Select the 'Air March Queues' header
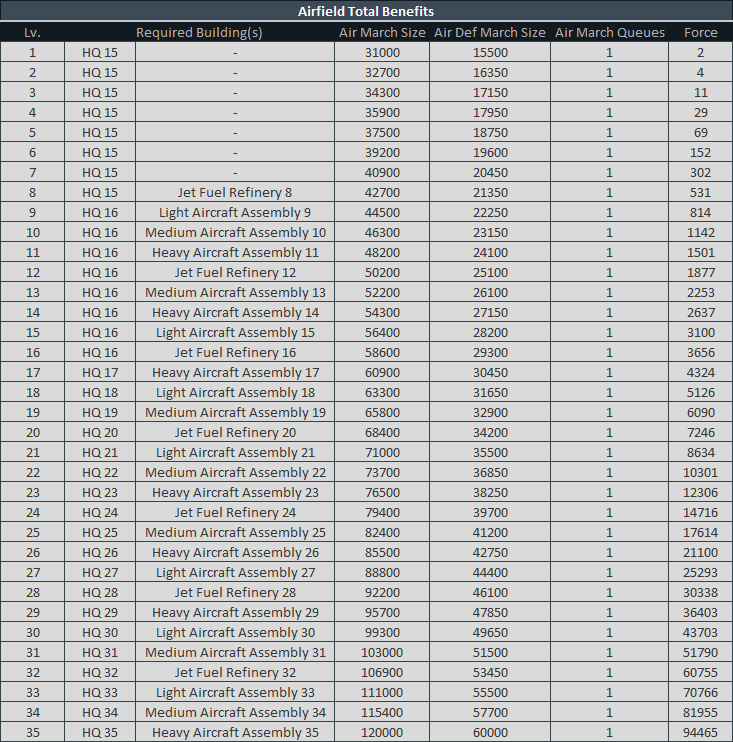Viewport: 733px width, 742px height. click(x=609, y=33)
